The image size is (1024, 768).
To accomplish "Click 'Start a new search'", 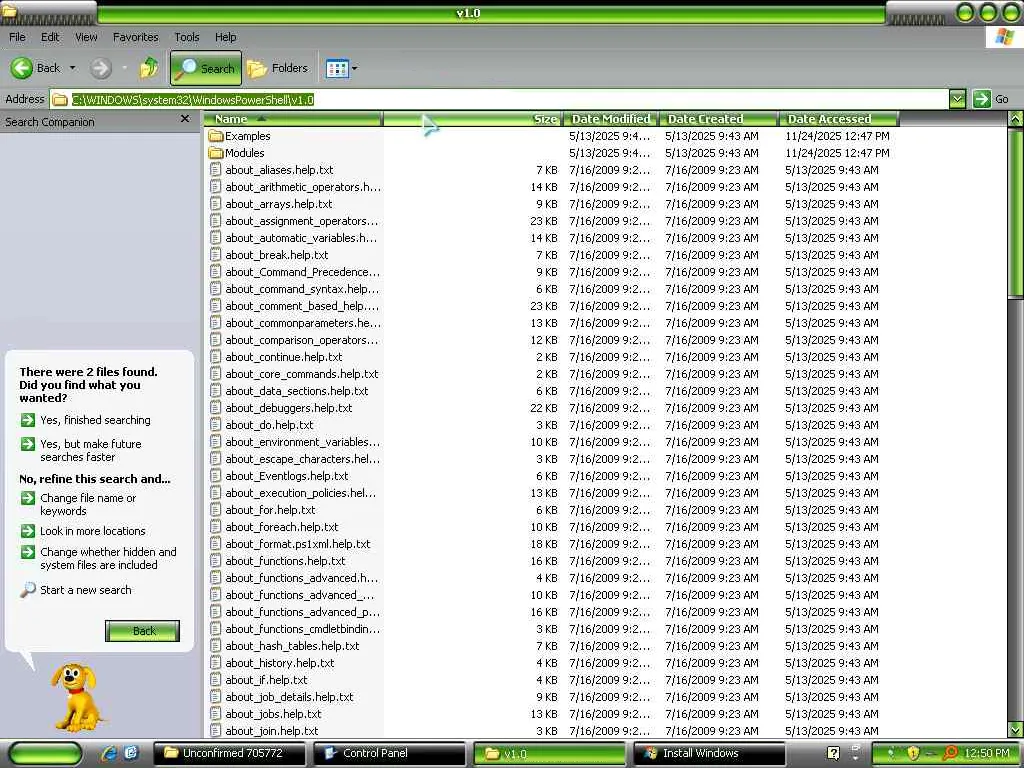I will pos(76,590).
